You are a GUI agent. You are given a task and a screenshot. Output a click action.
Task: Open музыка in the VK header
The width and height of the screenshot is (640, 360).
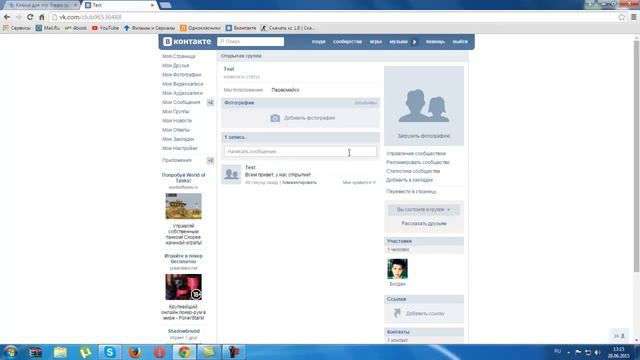pos(398,42)
